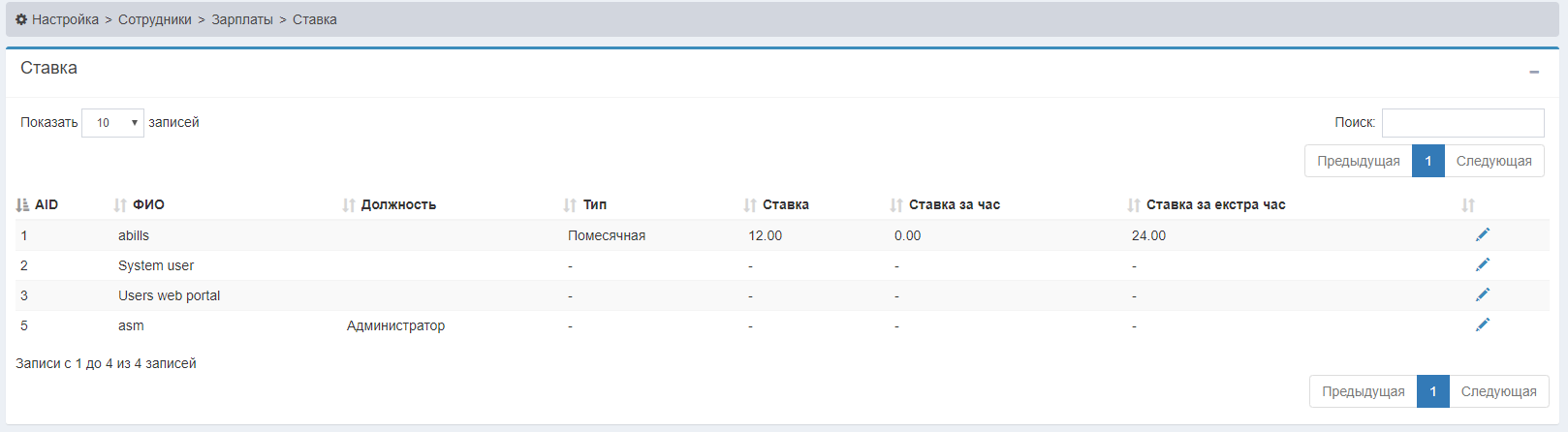Click the edit pencil for System user
1568x432 pixels.
click(x=1482, y=264)
